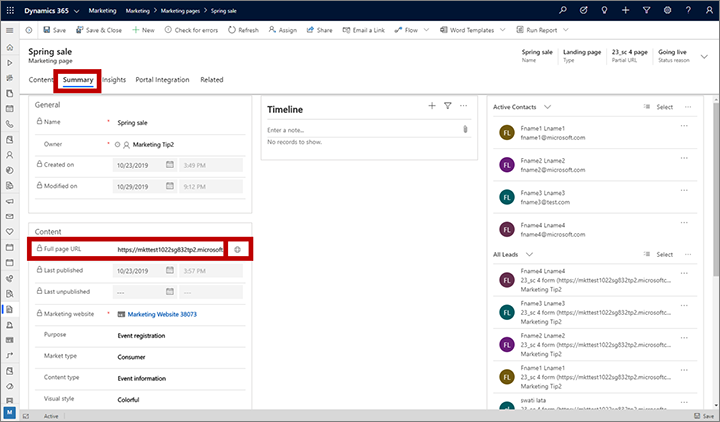The height and width of the screenshot is (422, 720).
Task: Click the Full page URL field
Action: pos(170,249)
